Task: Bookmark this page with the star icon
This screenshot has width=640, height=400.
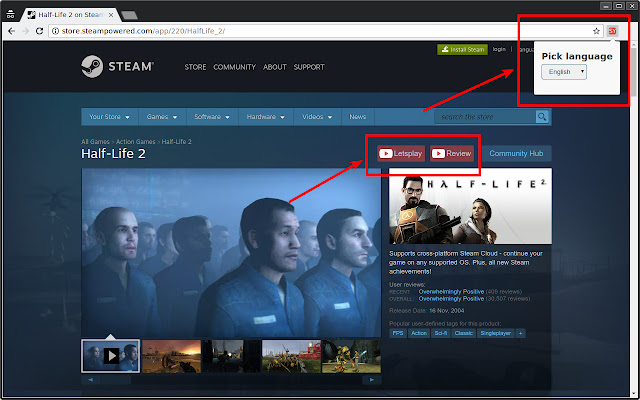Action: (x=596, y=31)
